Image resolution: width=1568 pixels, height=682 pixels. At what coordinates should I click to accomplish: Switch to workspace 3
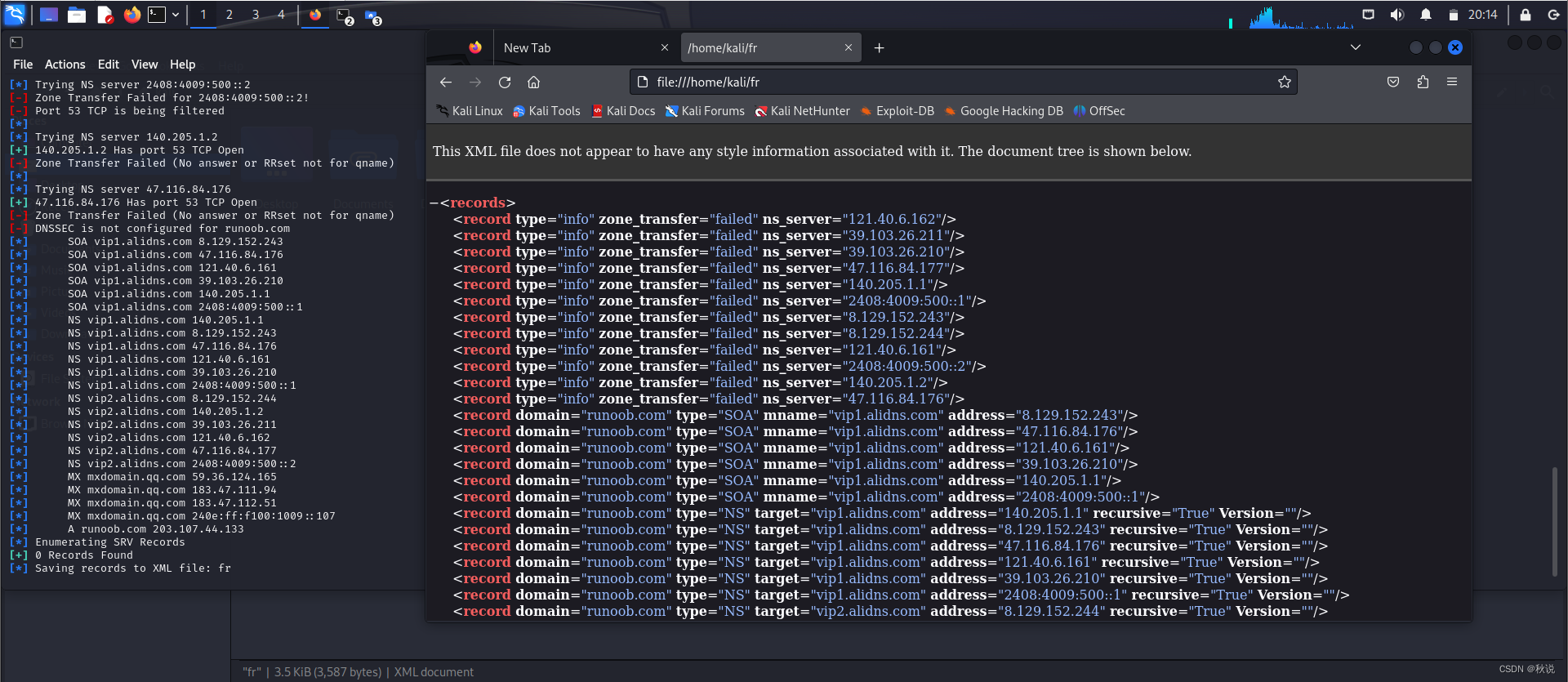point(256,14)
